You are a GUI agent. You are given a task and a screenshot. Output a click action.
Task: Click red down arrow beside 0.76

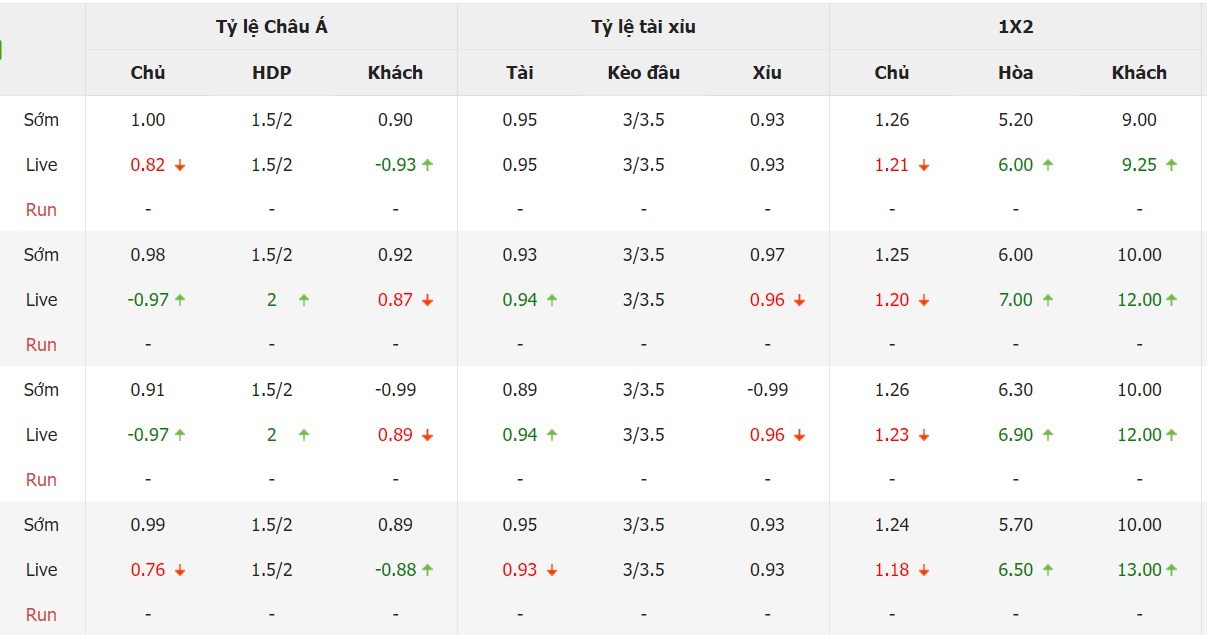point(180,571)
